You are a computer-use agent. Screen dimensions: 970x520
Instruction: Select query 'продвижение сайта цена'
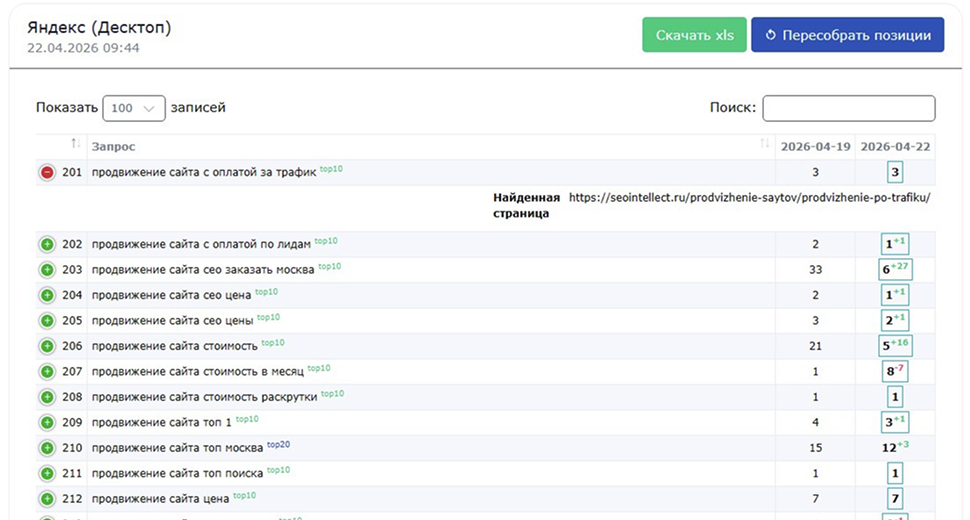(x=160, y=499)
